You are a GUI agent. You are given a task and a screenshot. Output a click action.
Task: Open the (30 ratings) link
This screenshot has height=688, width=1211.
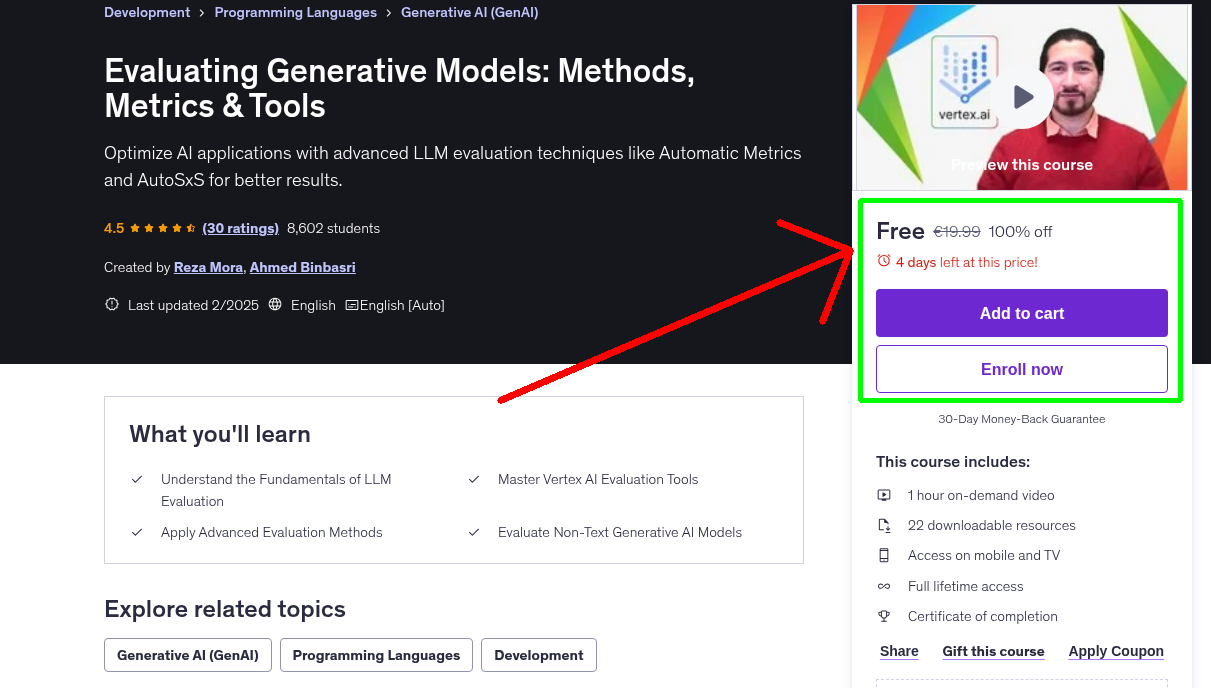click(240, 228)
